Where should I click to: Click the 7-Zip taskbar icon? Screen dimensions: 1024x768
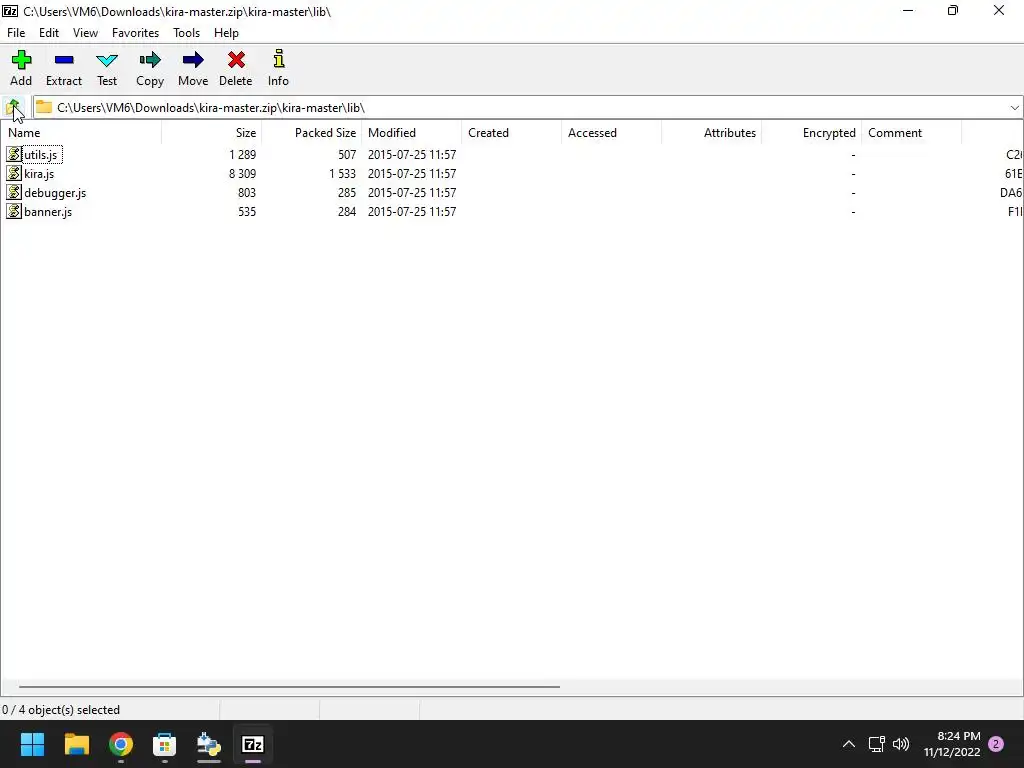[x=253, y=744]
